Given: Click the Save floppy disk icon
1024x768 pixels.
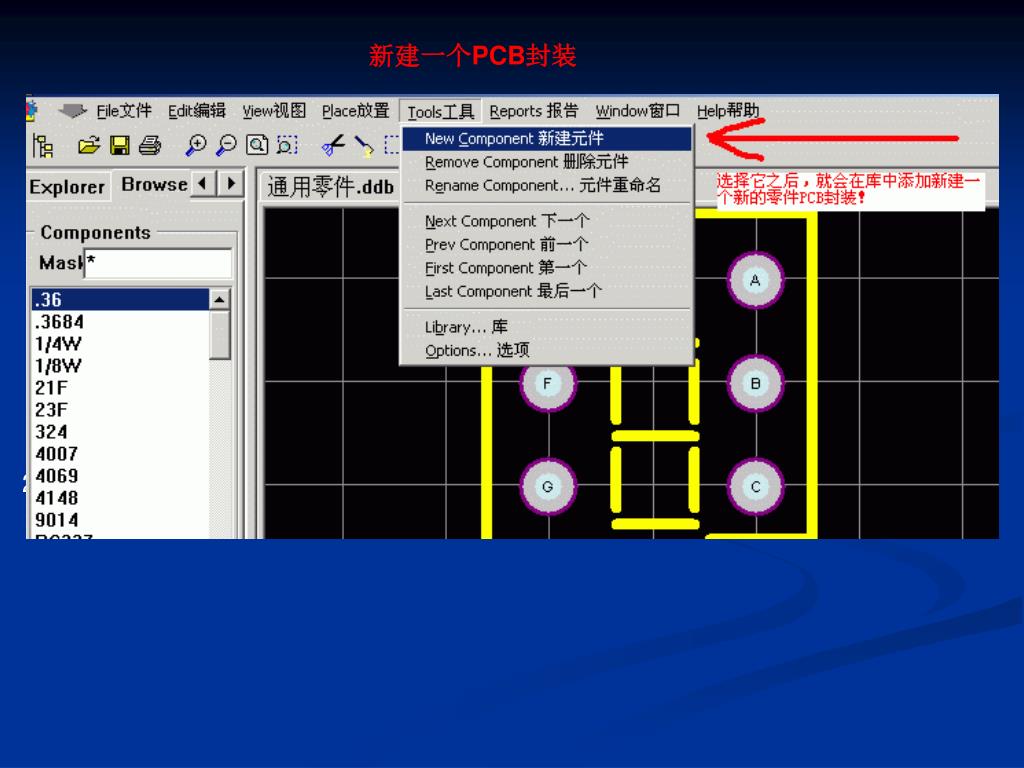Looking at the screenshot, I should (x=120, y=145).
